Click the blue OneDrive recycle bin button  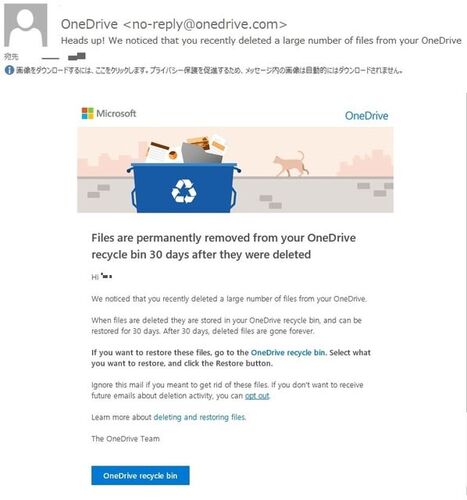click(140, 475)
